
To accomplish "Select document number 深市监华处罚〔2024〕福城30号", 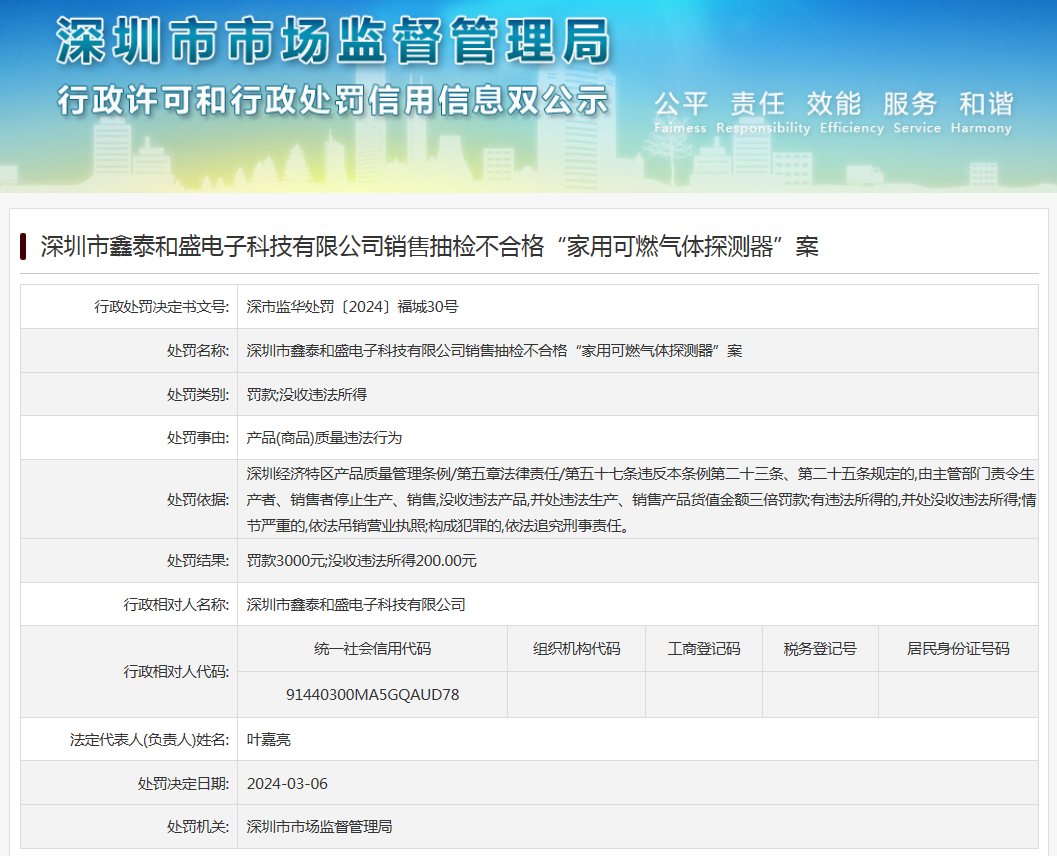I will coord(353,307).
